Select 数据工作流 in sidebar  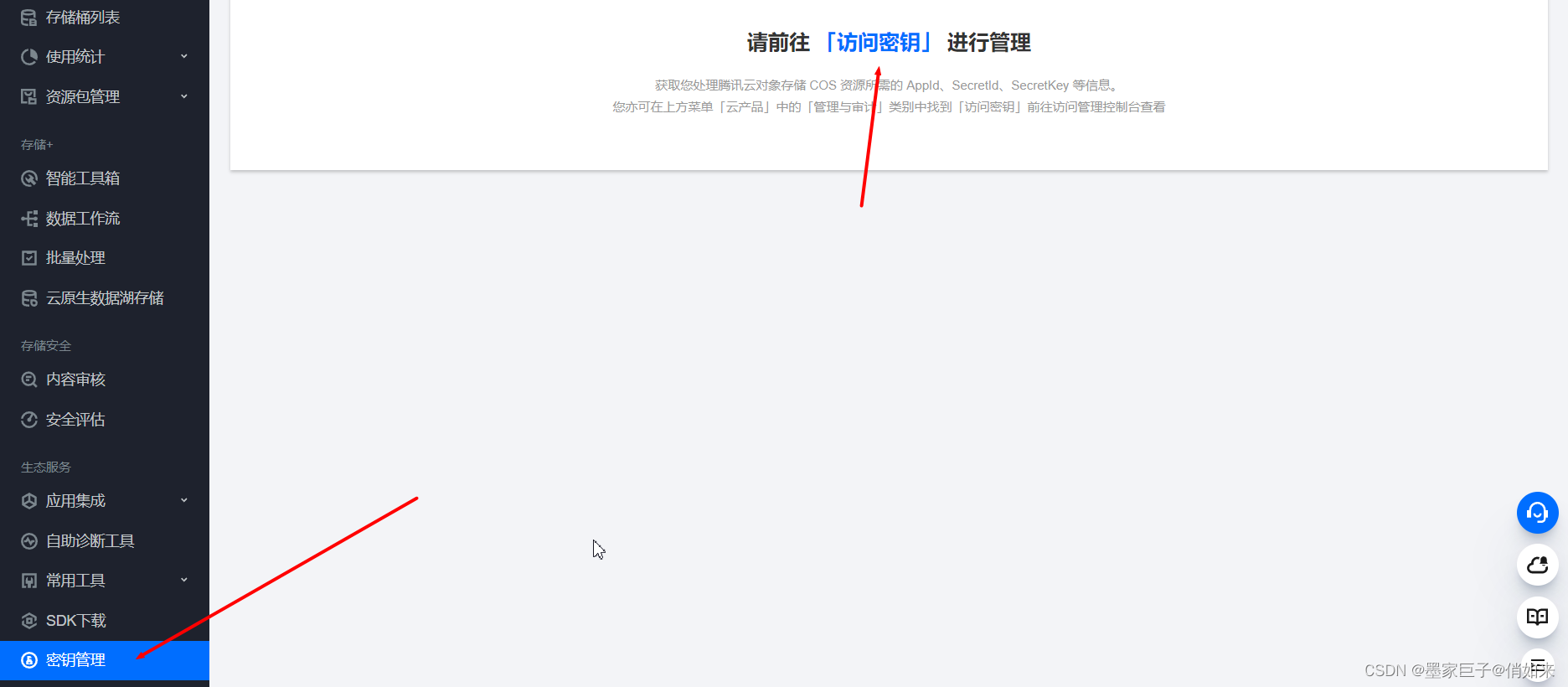tap(105, 219)
